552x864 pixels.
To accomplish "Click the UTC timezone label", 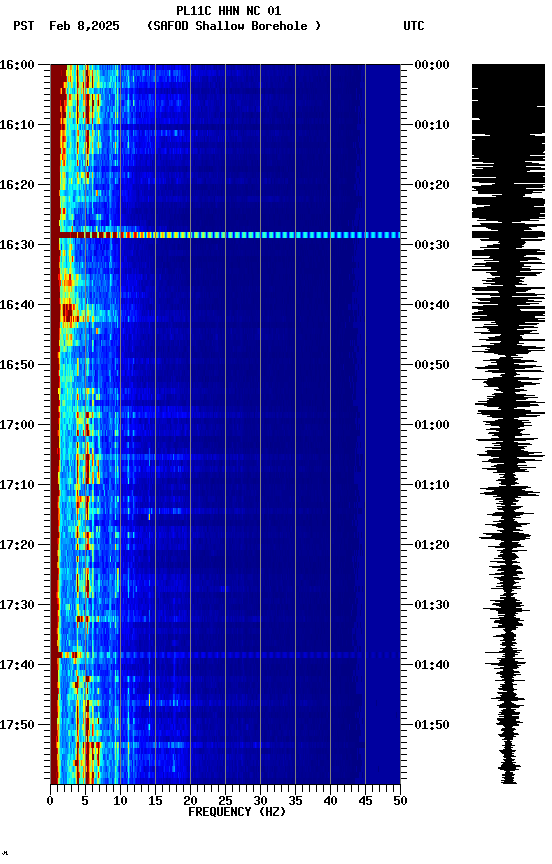I will click(x=414, y=26).
